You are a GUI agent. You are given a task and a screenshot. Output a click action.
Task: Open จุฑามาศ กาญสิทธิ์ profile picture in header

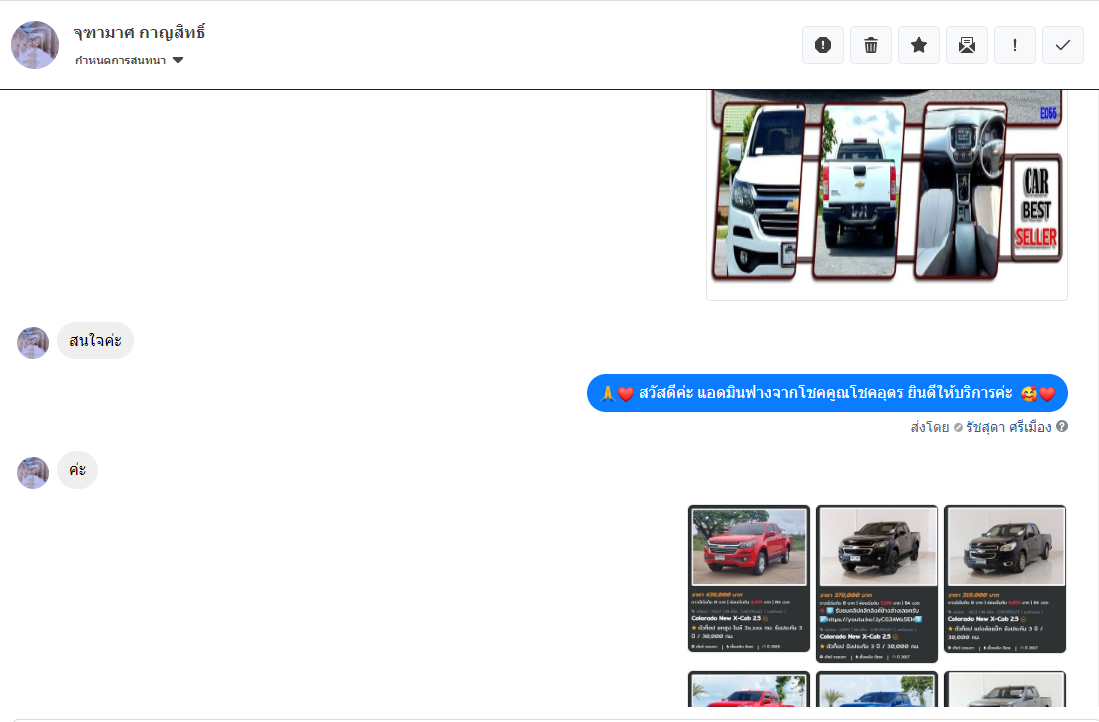click(35, 45)
